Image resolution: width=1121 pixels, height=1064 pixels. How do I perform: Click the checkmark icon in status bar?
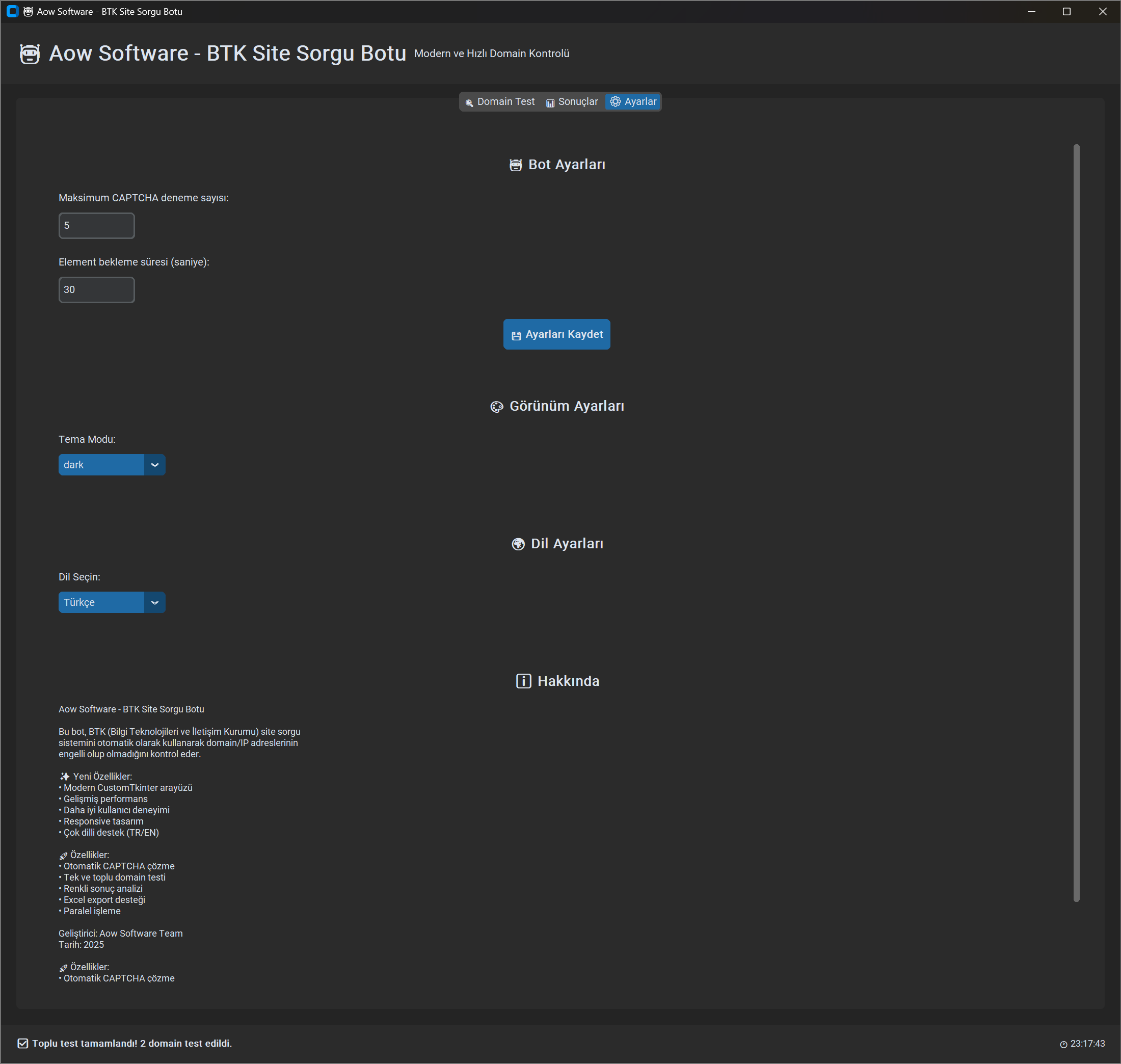pyautogui.click(x=23, y=1043)
